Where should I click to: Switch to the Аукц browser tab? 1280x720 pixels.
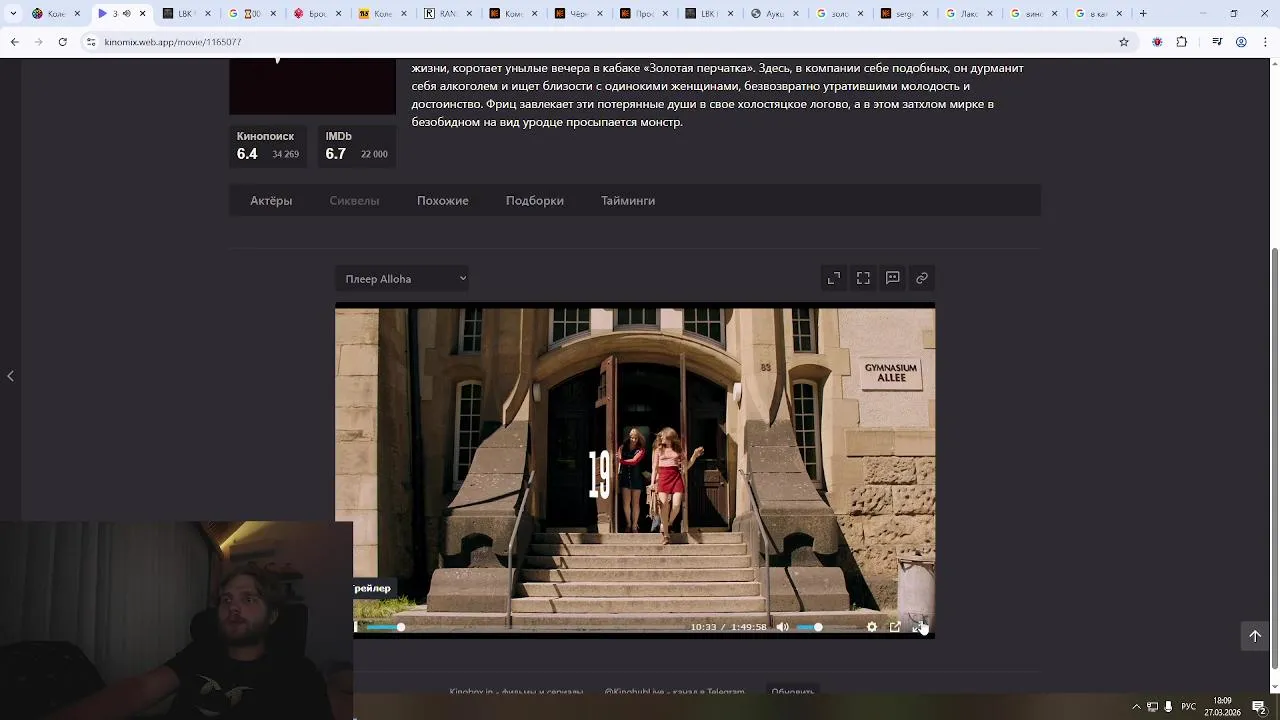click(773, 14)
